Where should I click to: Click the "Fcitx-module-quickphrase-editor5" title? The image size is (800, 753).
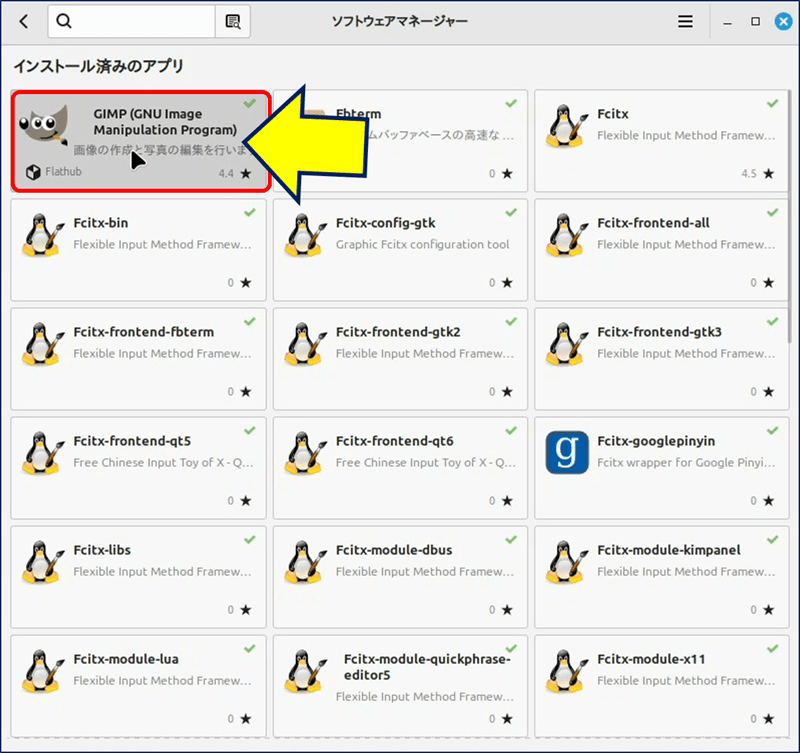point(427,667)
